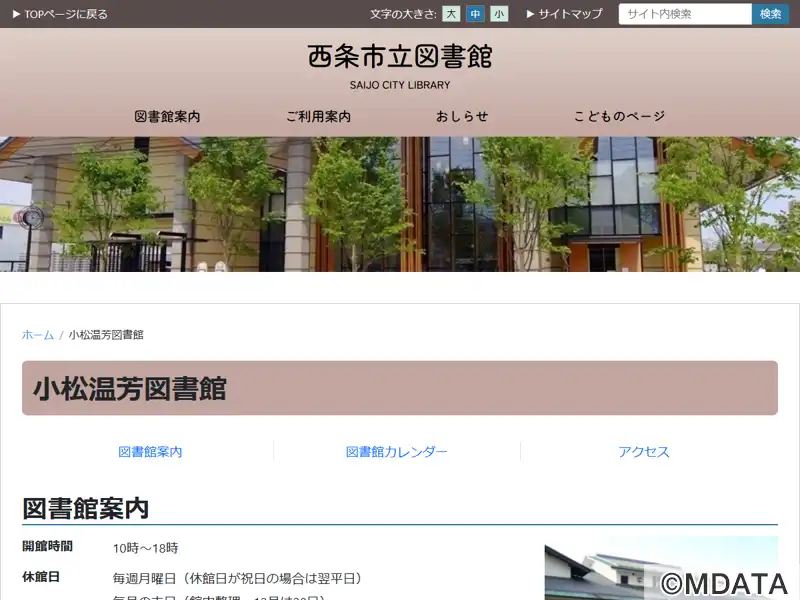The image size is (800, 600).
Task: Click the 検索 button
Action: pos(770,14)
